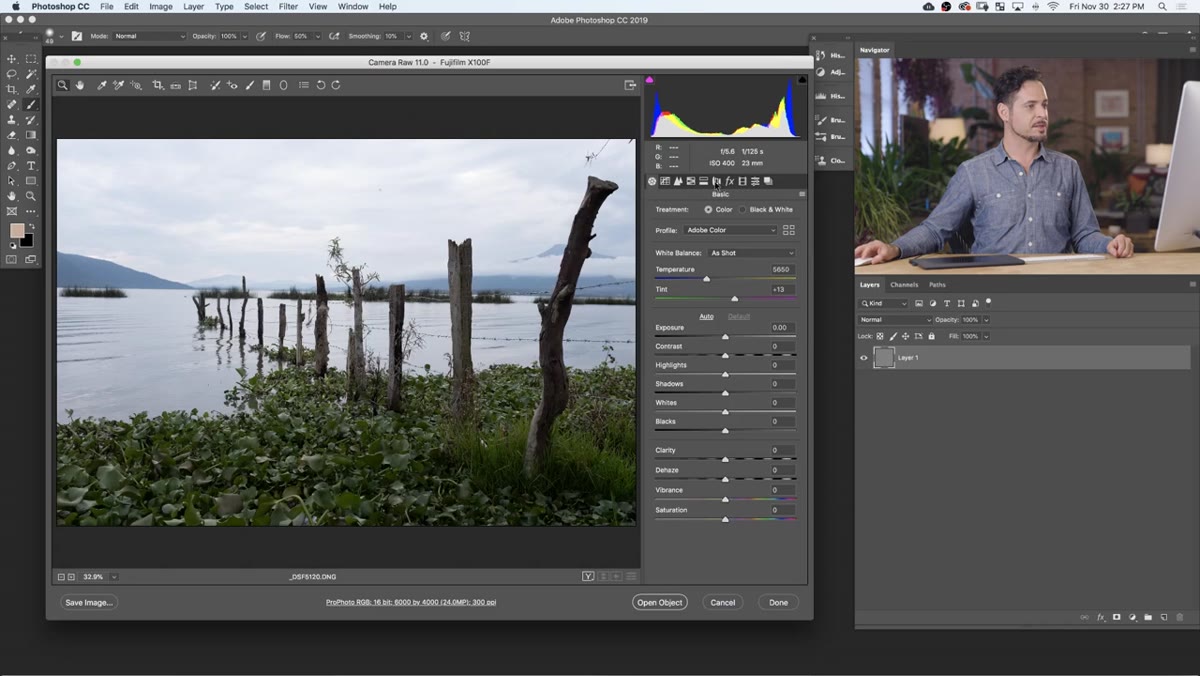Open the Tone Curve panel tab
1200x676 pixels.
click(x=665, y=181)
